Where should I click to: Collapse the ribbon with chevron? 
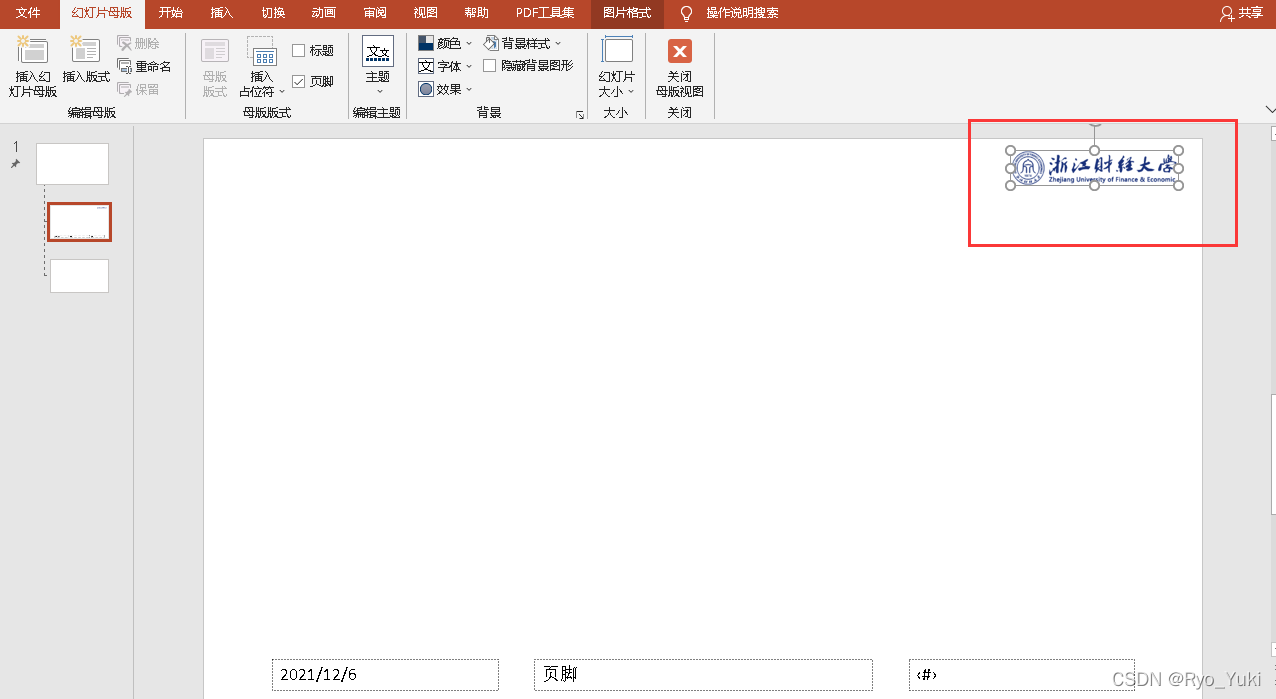pyautogui.click(x=1271, y=110)
